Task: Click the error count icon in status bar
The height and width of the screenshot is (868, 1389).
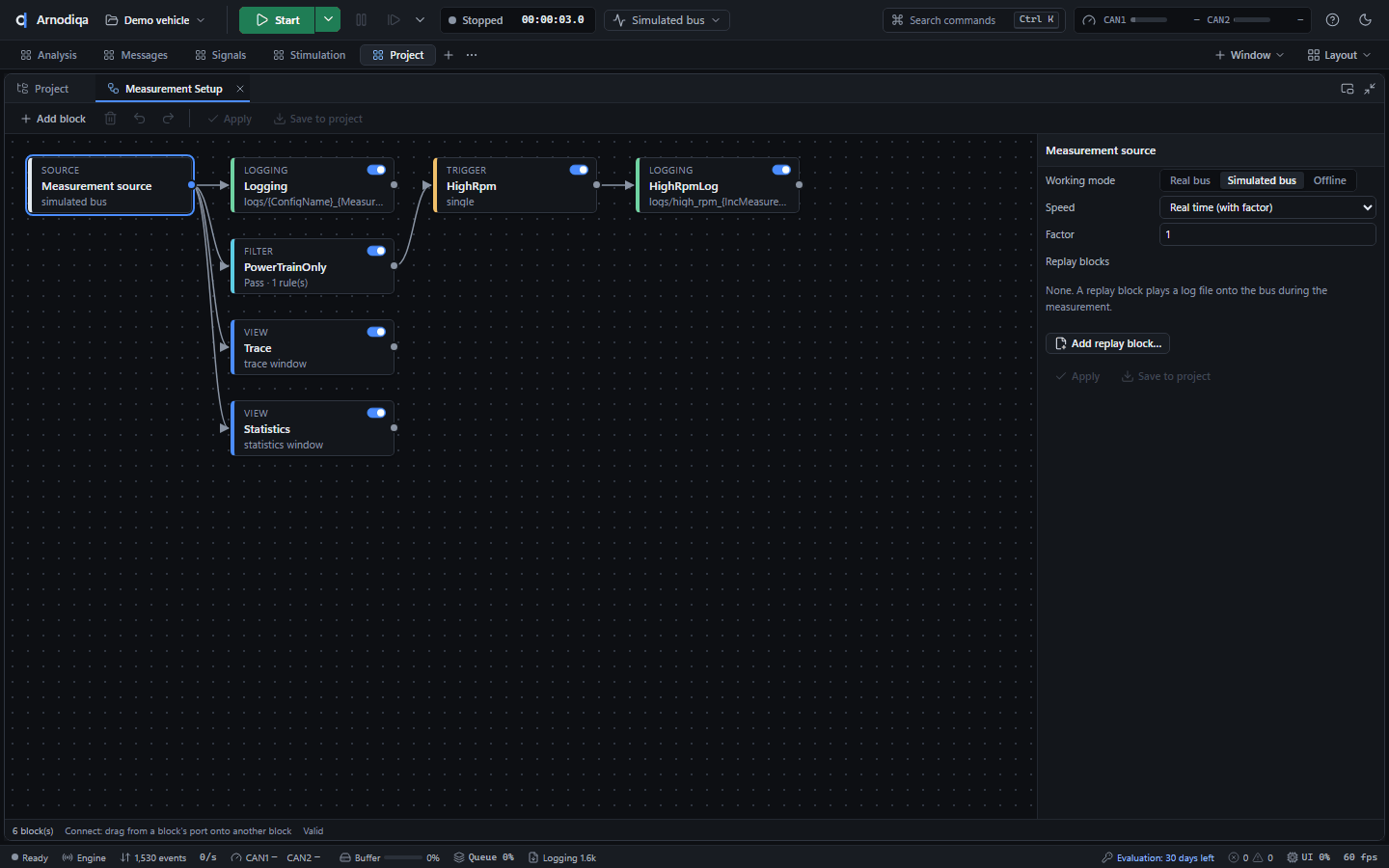Action: [1234, 857]
